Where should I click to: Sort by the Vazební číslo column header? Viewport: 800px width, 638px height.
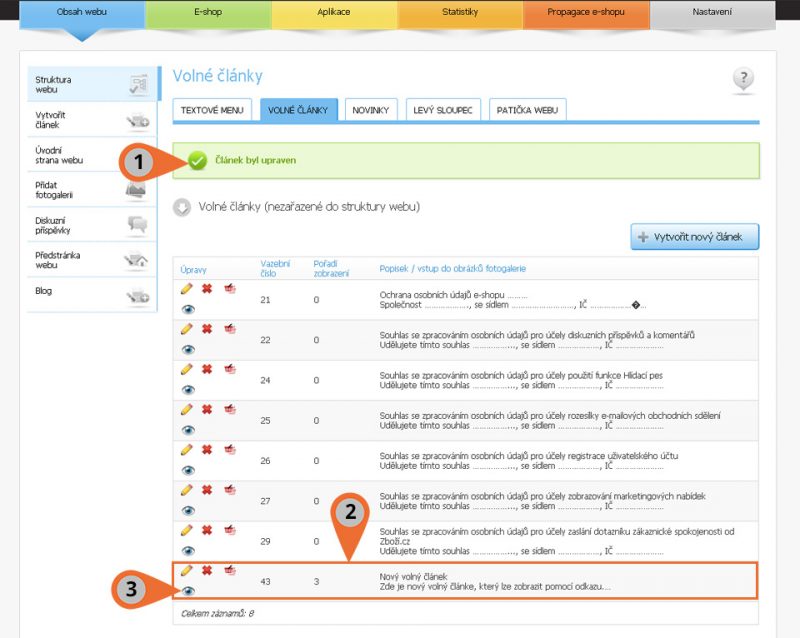(275, 268)
